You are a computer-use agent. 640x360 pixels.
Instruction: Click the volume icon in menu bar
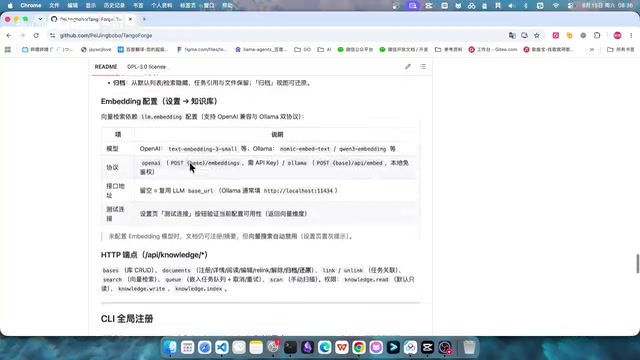pos(512,6)
